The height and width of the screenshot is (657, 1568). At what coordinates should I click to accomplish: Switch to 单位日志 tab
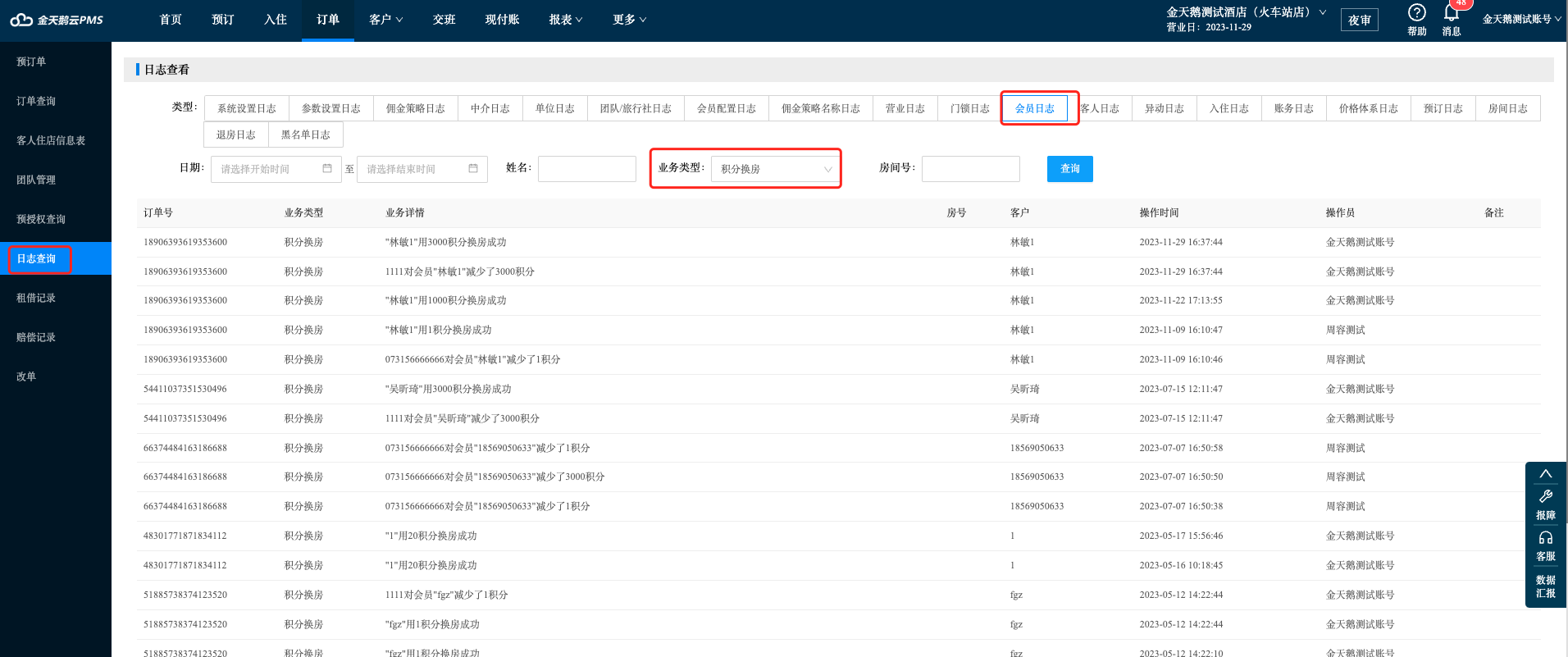[x=555, y=108]
